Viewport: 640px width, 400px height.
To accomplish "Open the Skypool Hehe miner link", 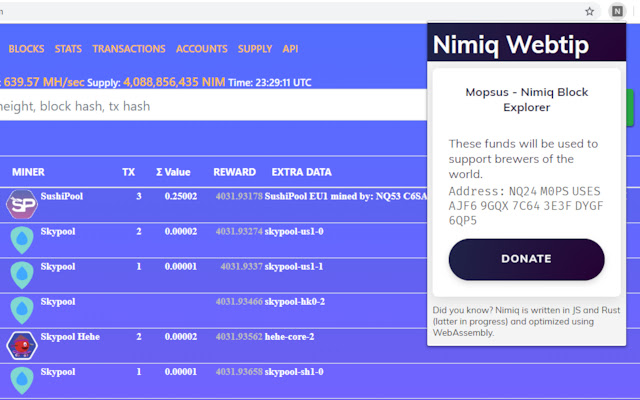I will click(70, 337).
